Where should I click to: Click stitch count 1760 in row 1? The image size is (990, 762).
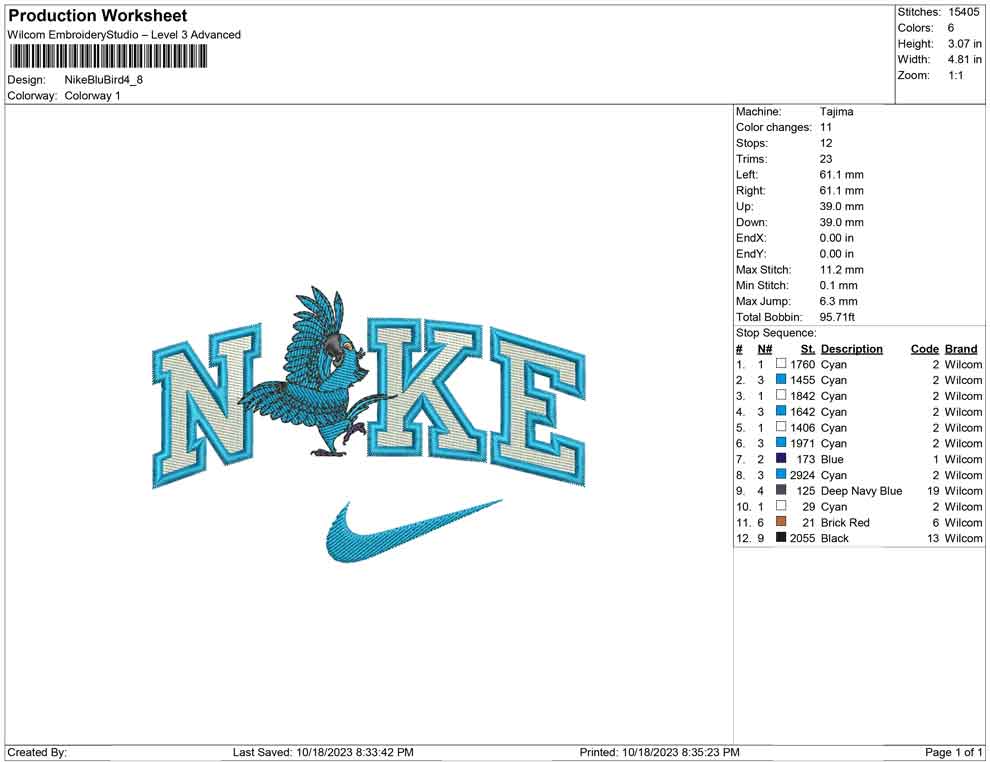(x=802, y=364)
